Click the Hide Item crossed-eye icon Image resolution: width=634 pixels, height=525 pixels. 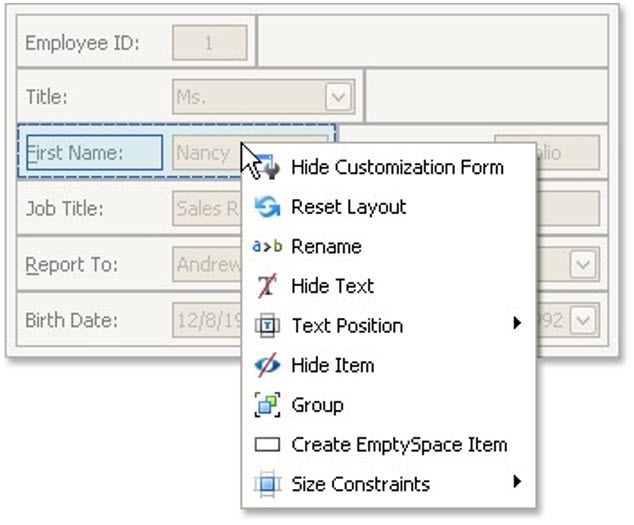coord(267,366)
